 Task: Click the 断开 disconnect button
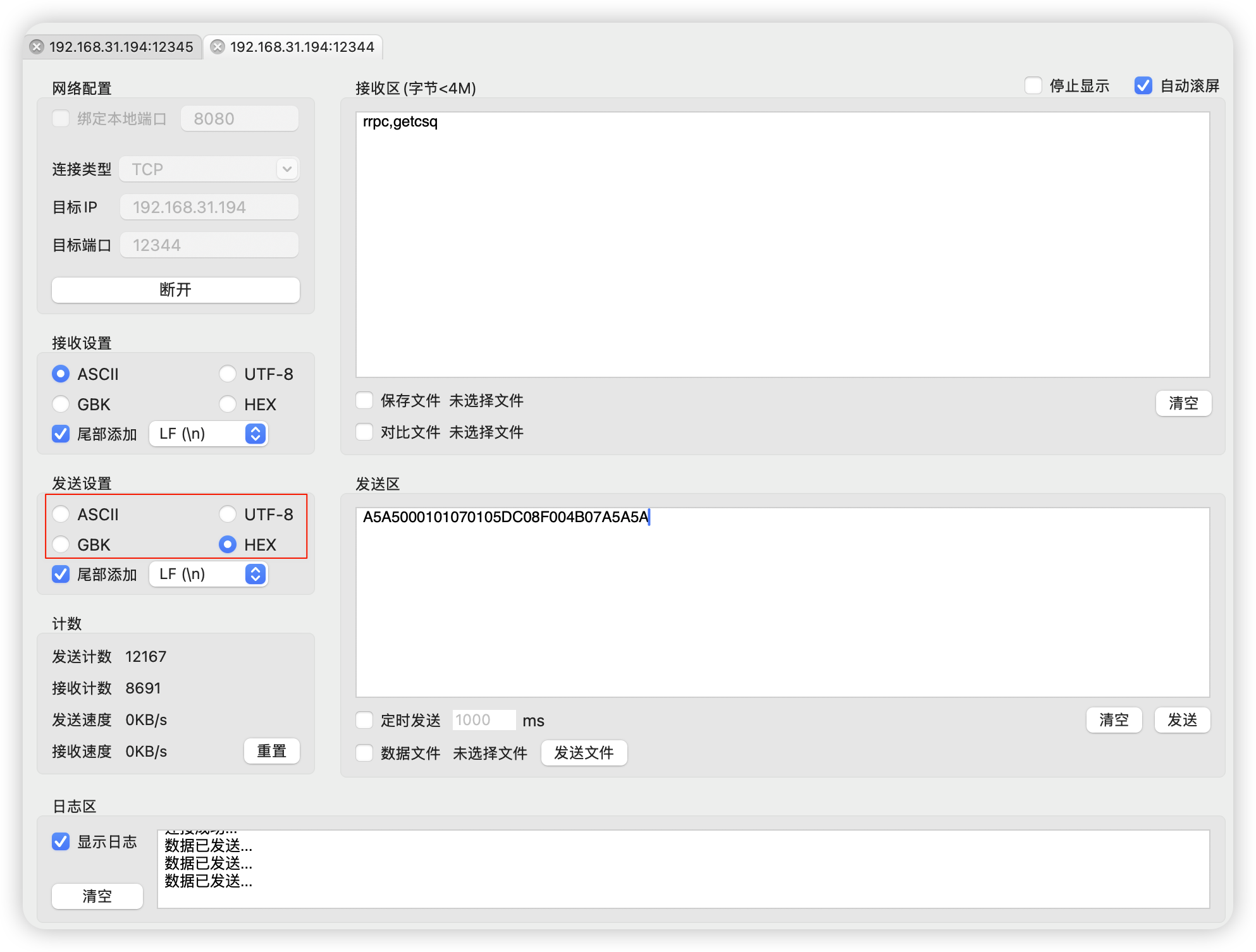(x=175, y=290)
